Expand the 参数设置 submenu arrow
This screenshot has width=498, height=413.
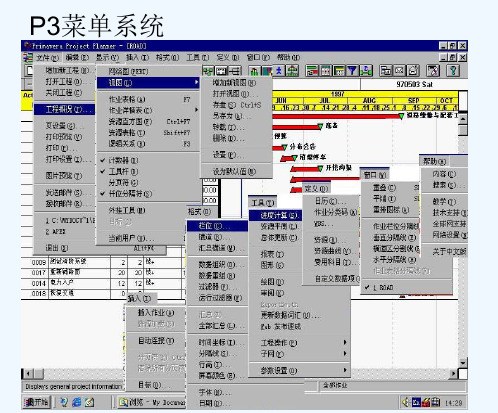345,370
